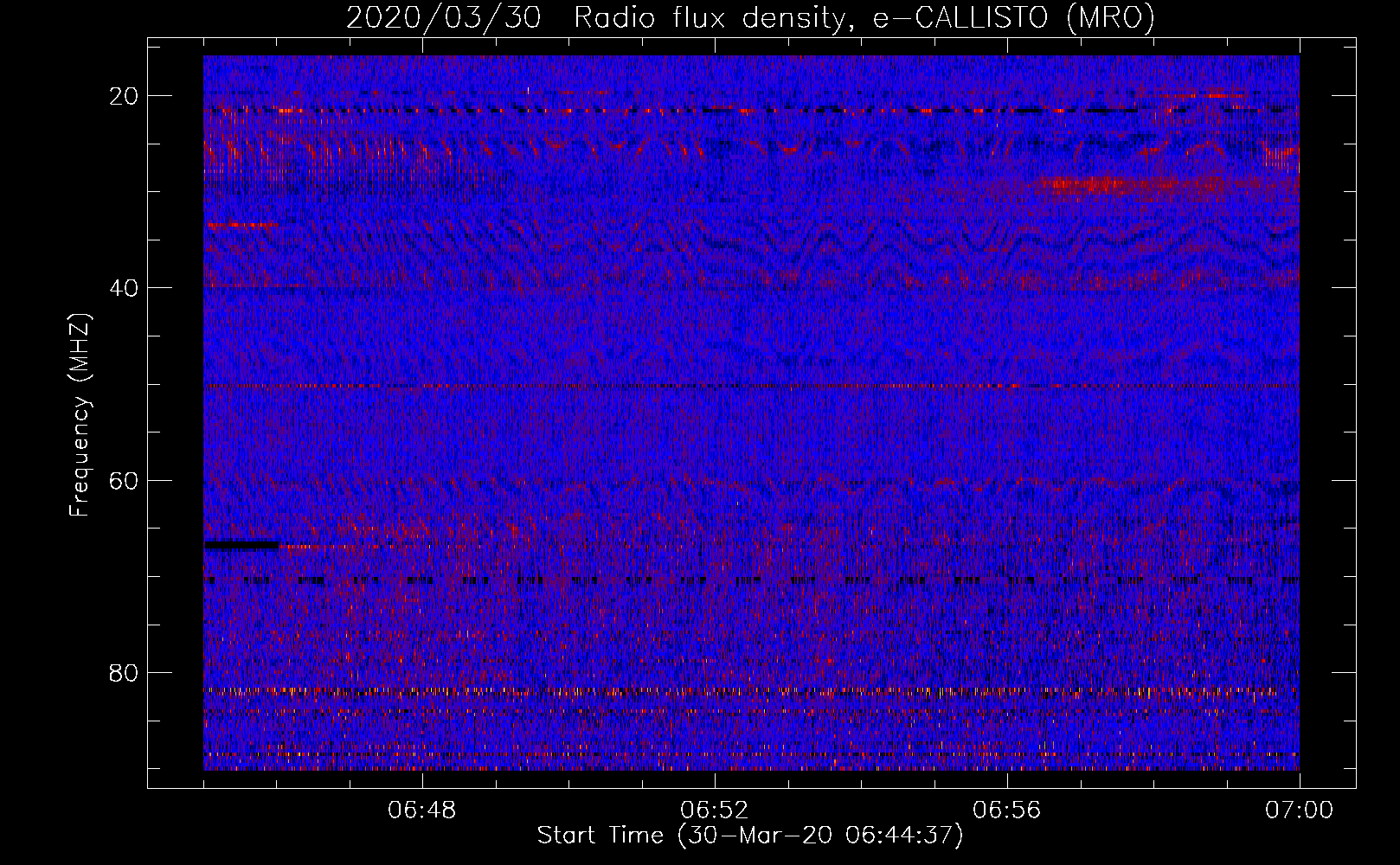
Task: Click the "Start Time (30-Mar-20 06:44:37)" label
Action: 750,836
